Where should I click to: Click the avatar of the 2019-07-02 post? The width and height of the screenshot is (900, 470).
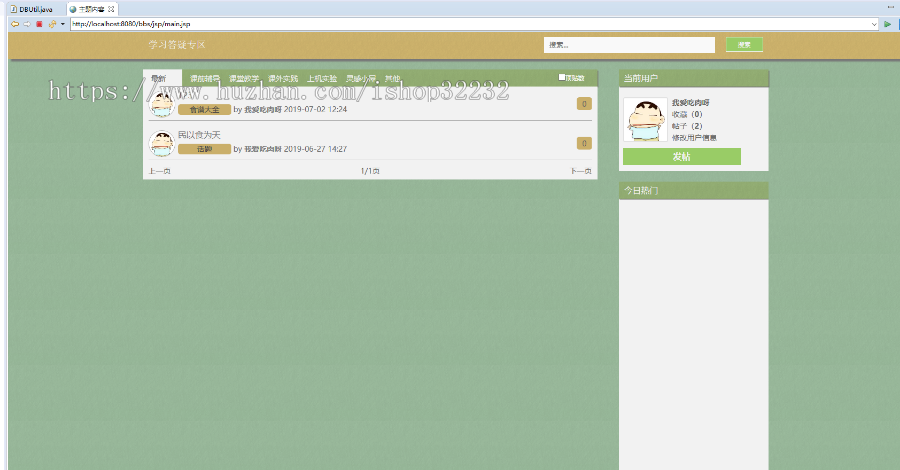(x=162, y=104)
